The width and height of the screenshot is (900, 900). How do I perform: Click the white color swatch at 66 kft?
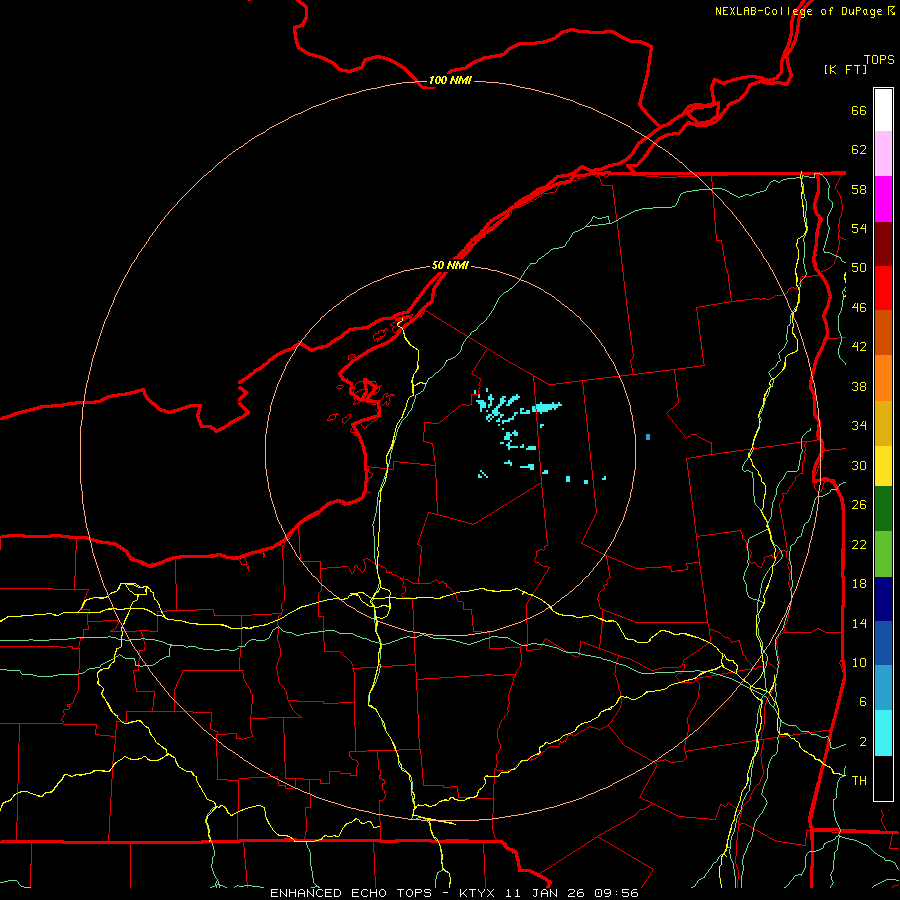point(883,110)
